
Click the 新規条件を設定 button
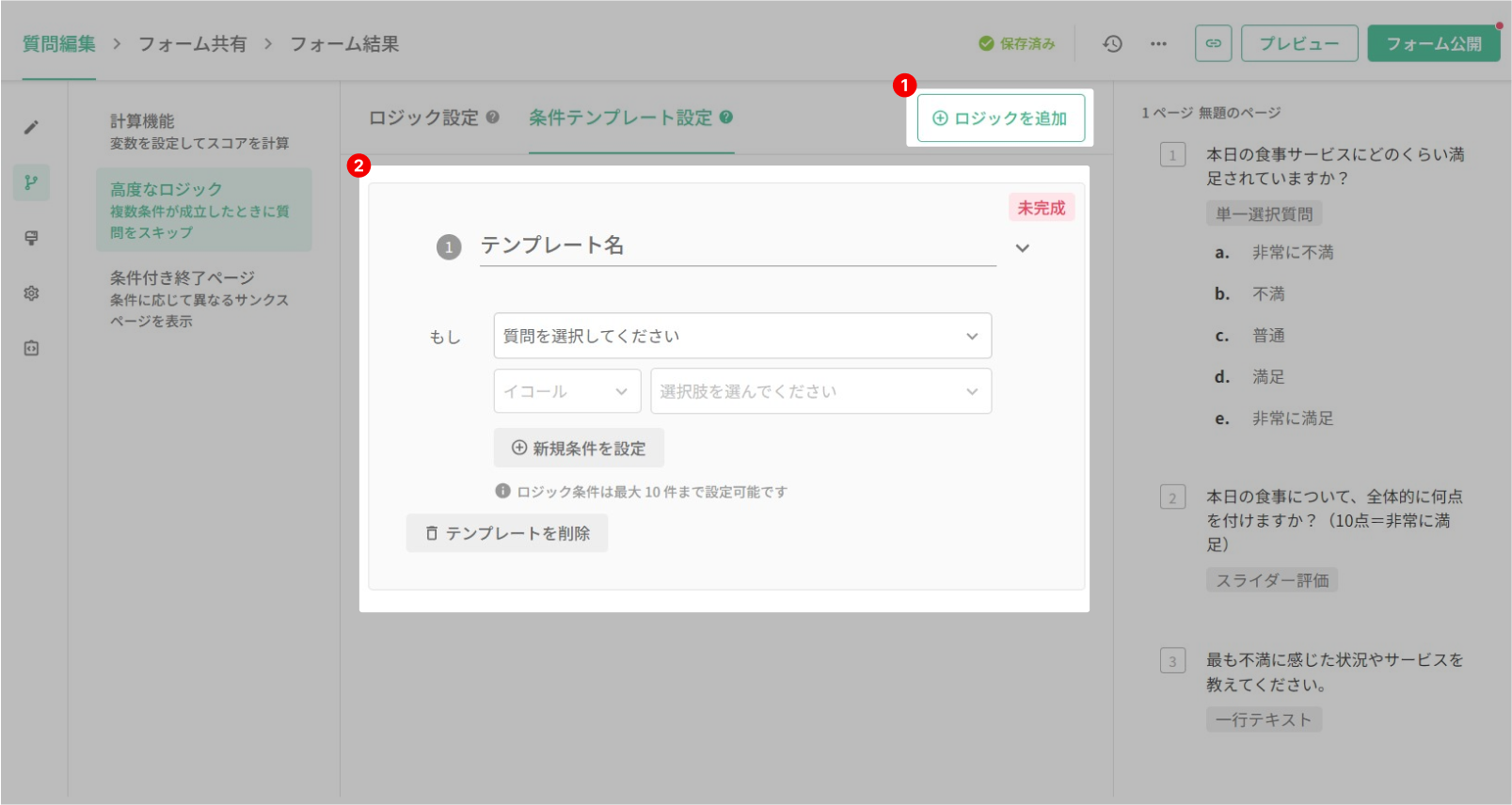pyautogui.click(x=579, y=449)
